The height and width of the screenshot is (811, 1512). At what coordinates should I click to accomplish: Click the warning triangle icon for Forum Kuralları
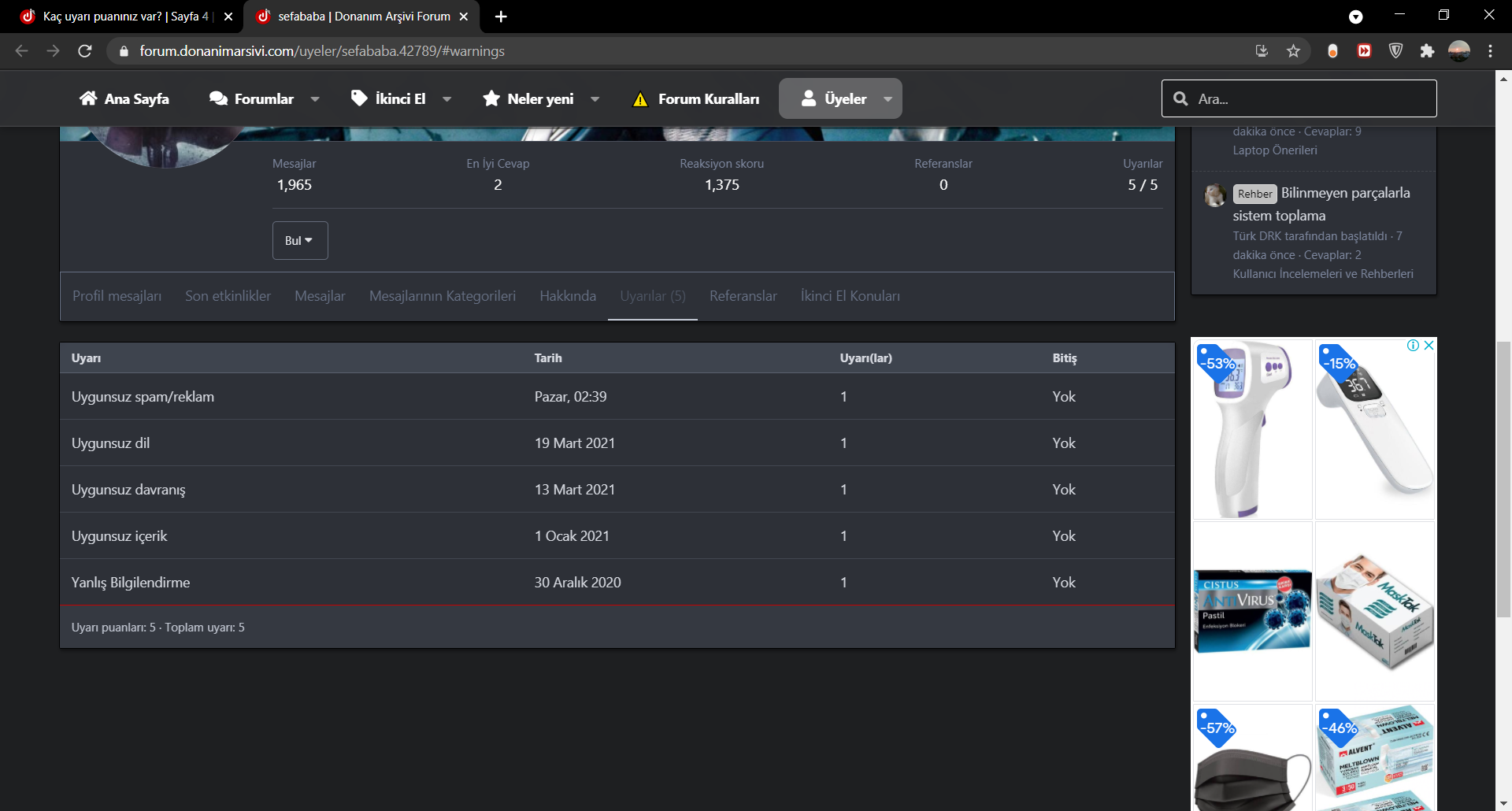click(x=640, y=99)
